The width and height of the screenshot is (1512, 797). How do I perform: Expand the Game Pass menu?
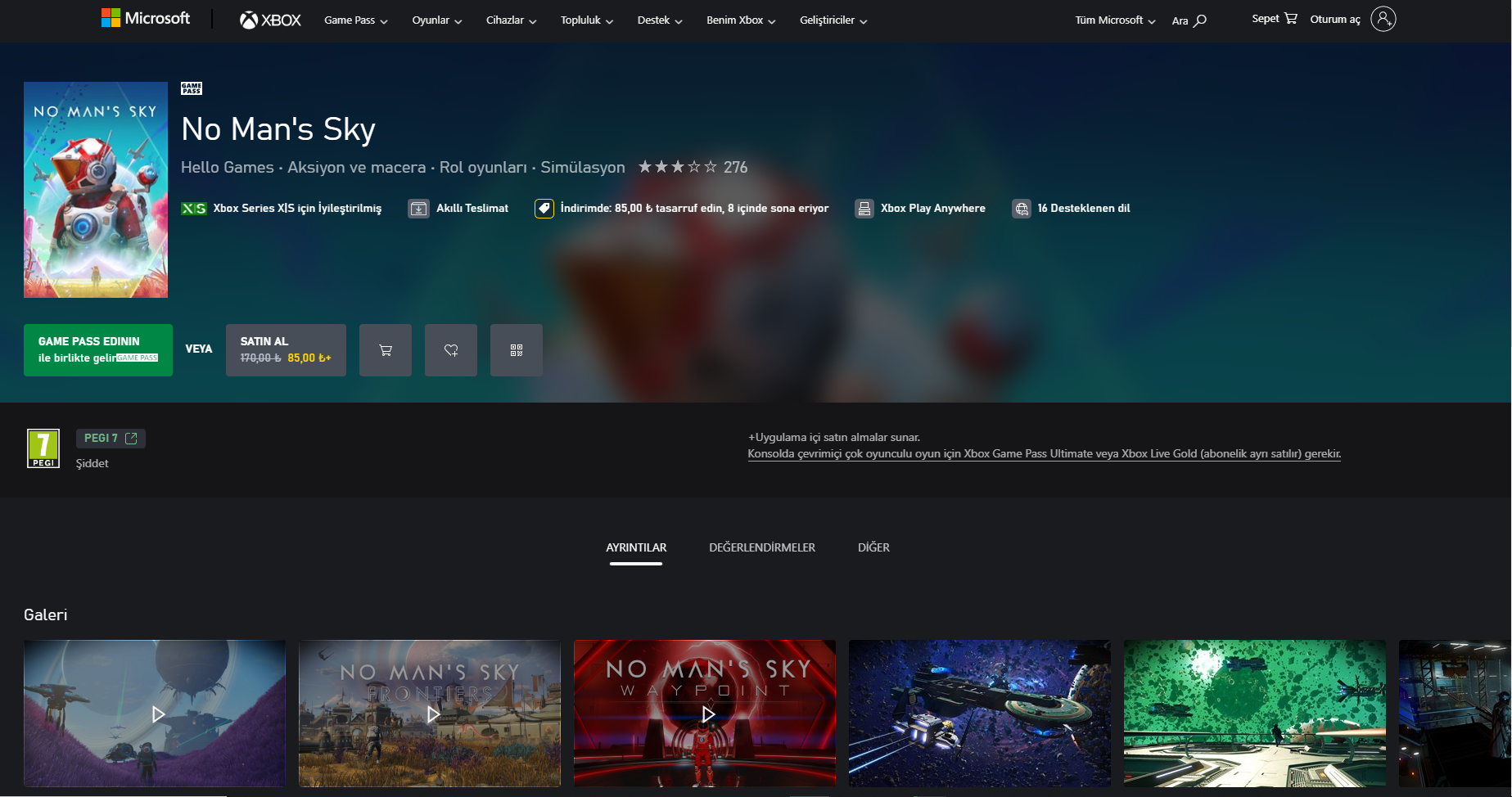click(356, 20)
